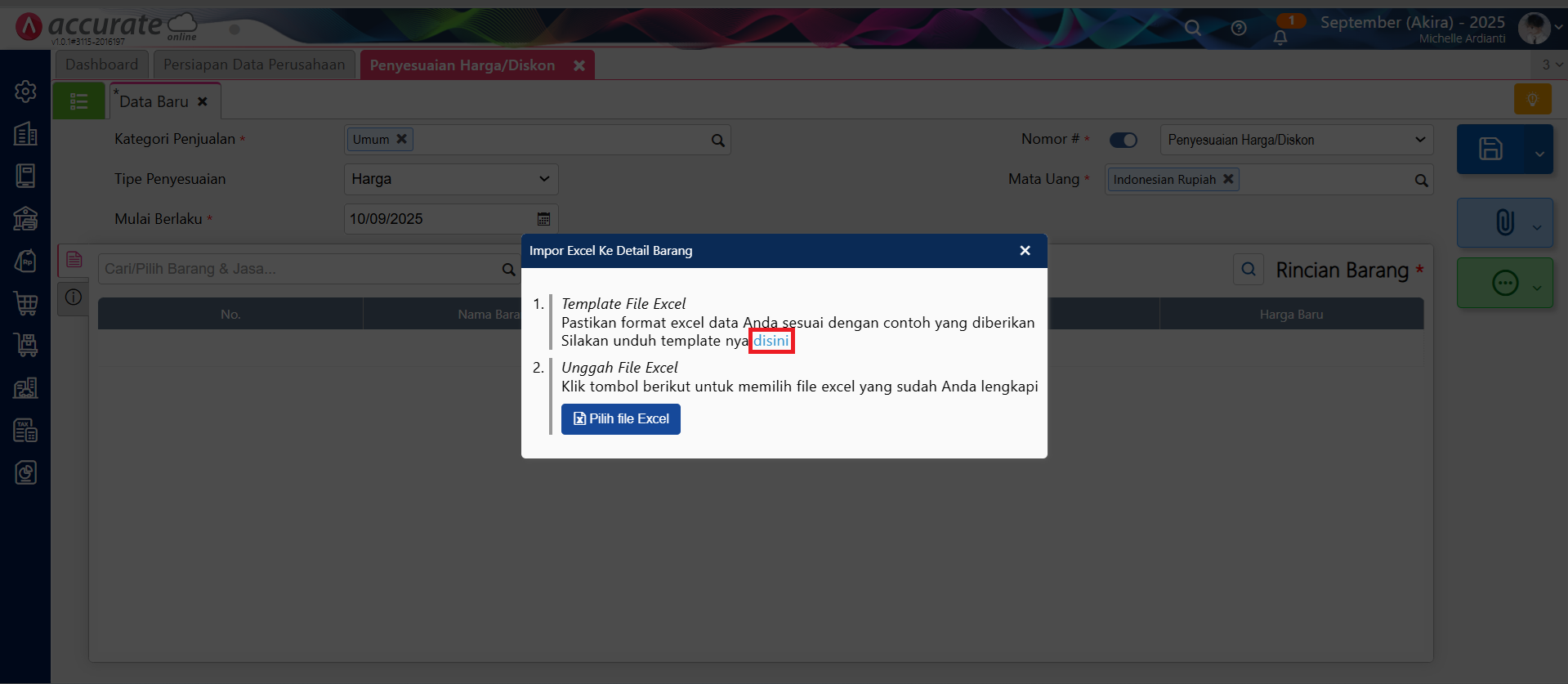
Task: Click the Cari/Pilih Barang & Jasa search field
Action: (x=299, y=269)
